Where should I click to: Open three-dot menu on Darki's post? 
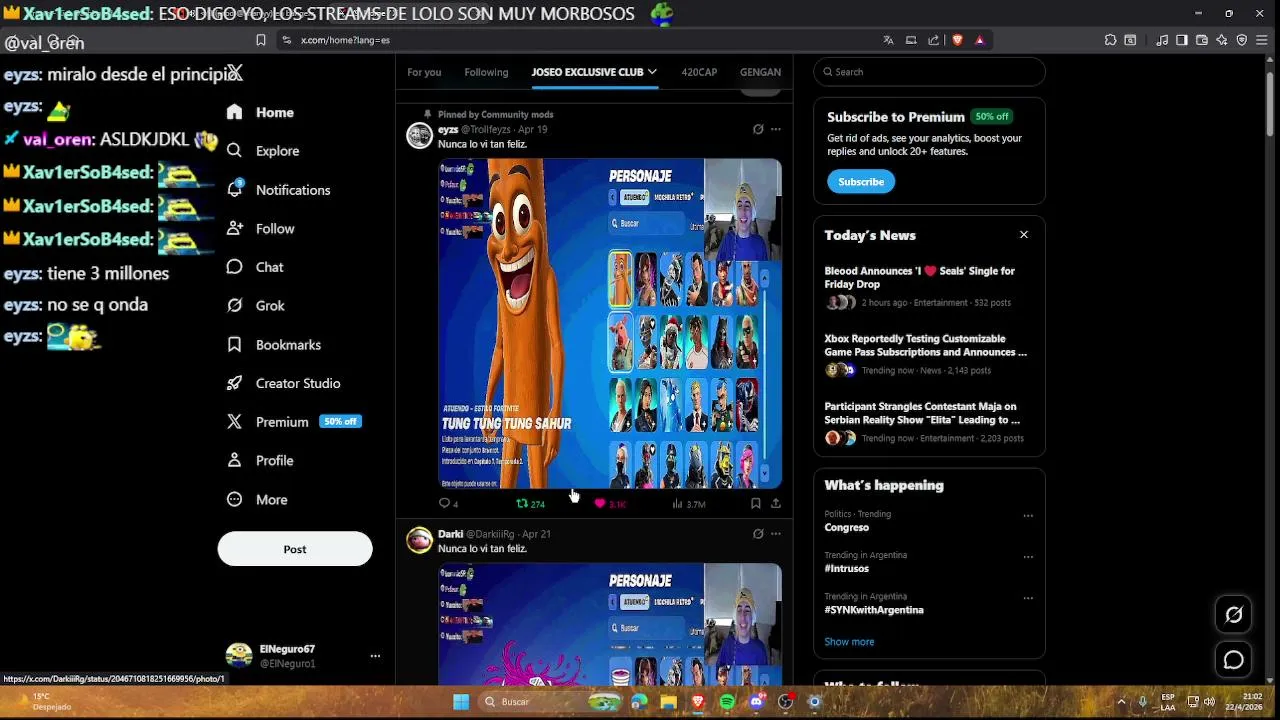tap(776, 534)
